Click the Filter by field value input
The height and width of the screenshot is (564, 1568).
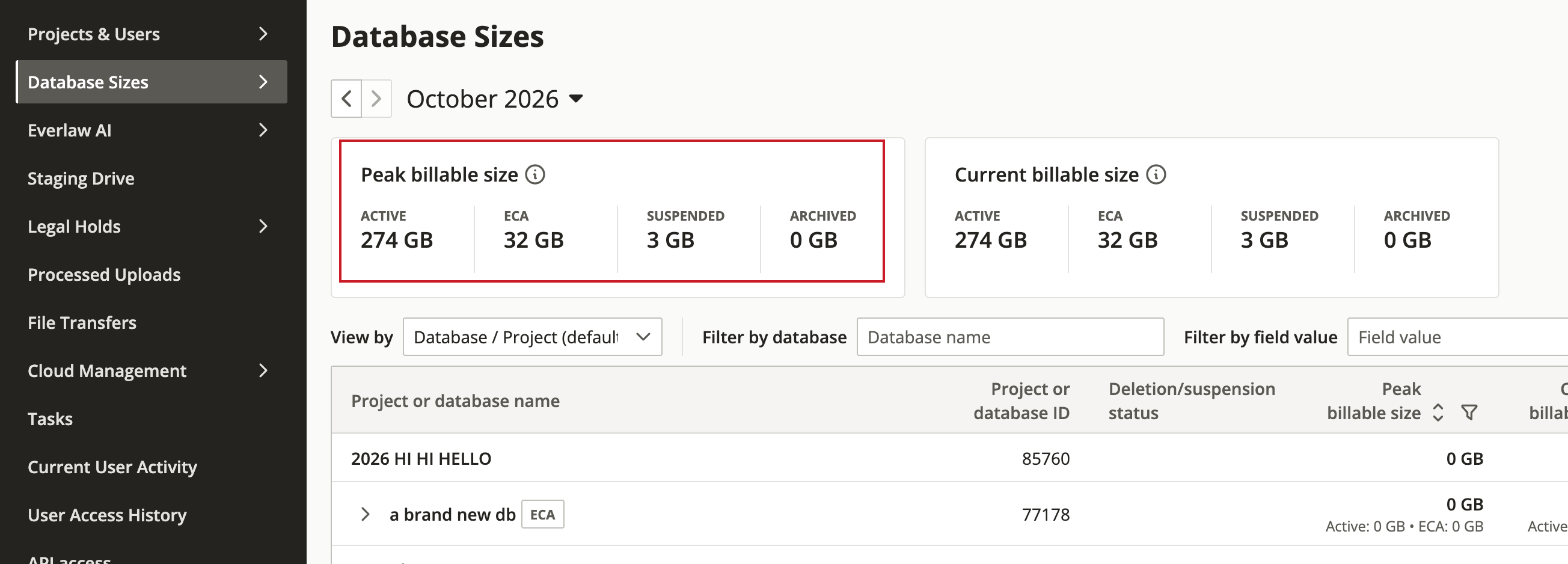coord(1458,337)
